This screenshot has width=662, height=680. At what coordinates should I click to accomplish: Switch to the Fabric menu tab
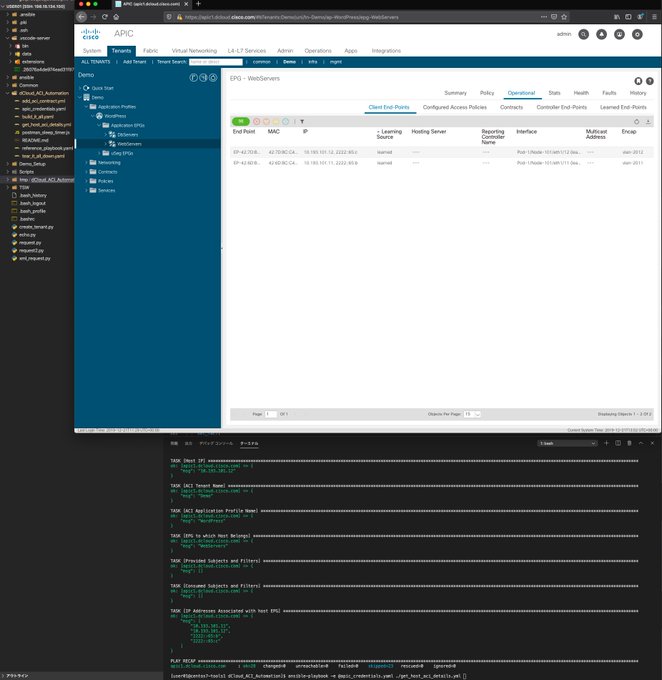pyautogui.click(x=151, y=51)
